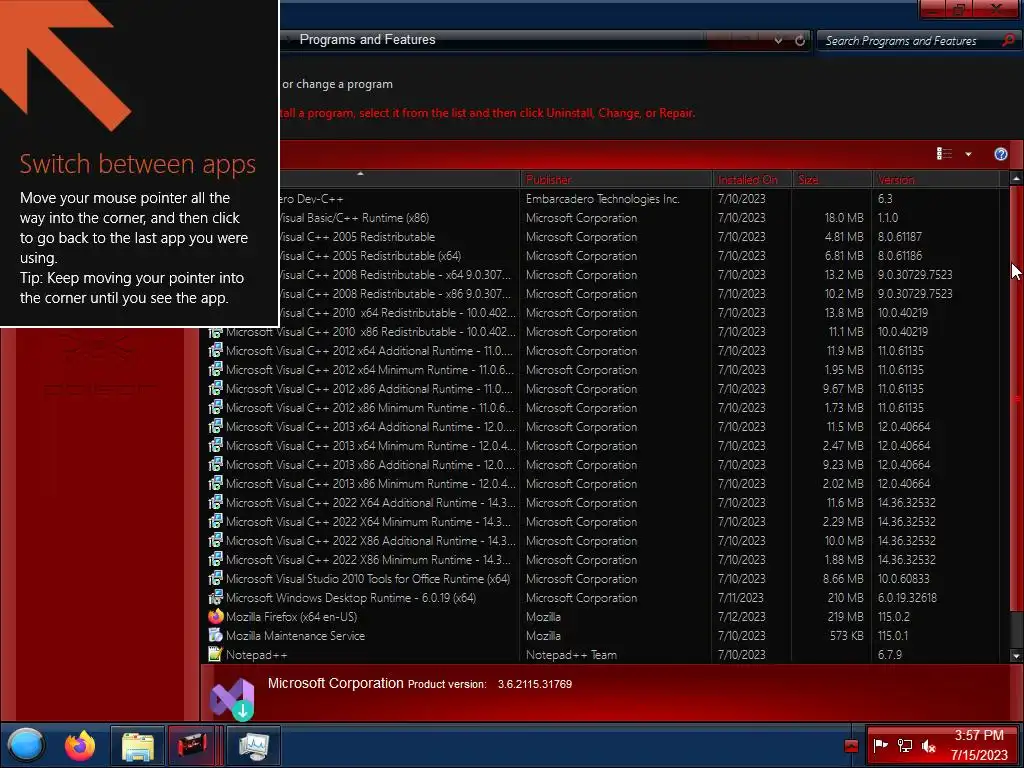Viewport: 1024px width, 768px height.
Task: Select Visual C++ 2013 x64 Additional Runtime icon
Action: pyautogui.click(x=216, y=426)
